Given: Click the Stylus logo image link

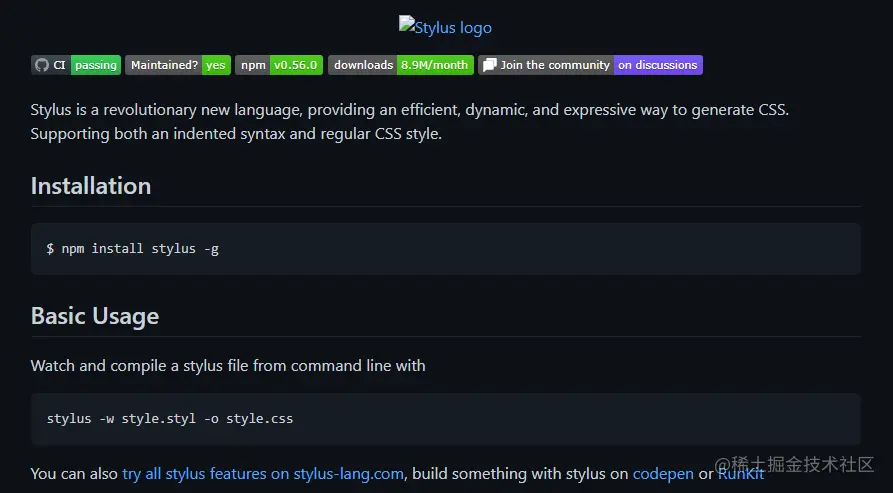Looking at the screenshot, I should (445, 27).
